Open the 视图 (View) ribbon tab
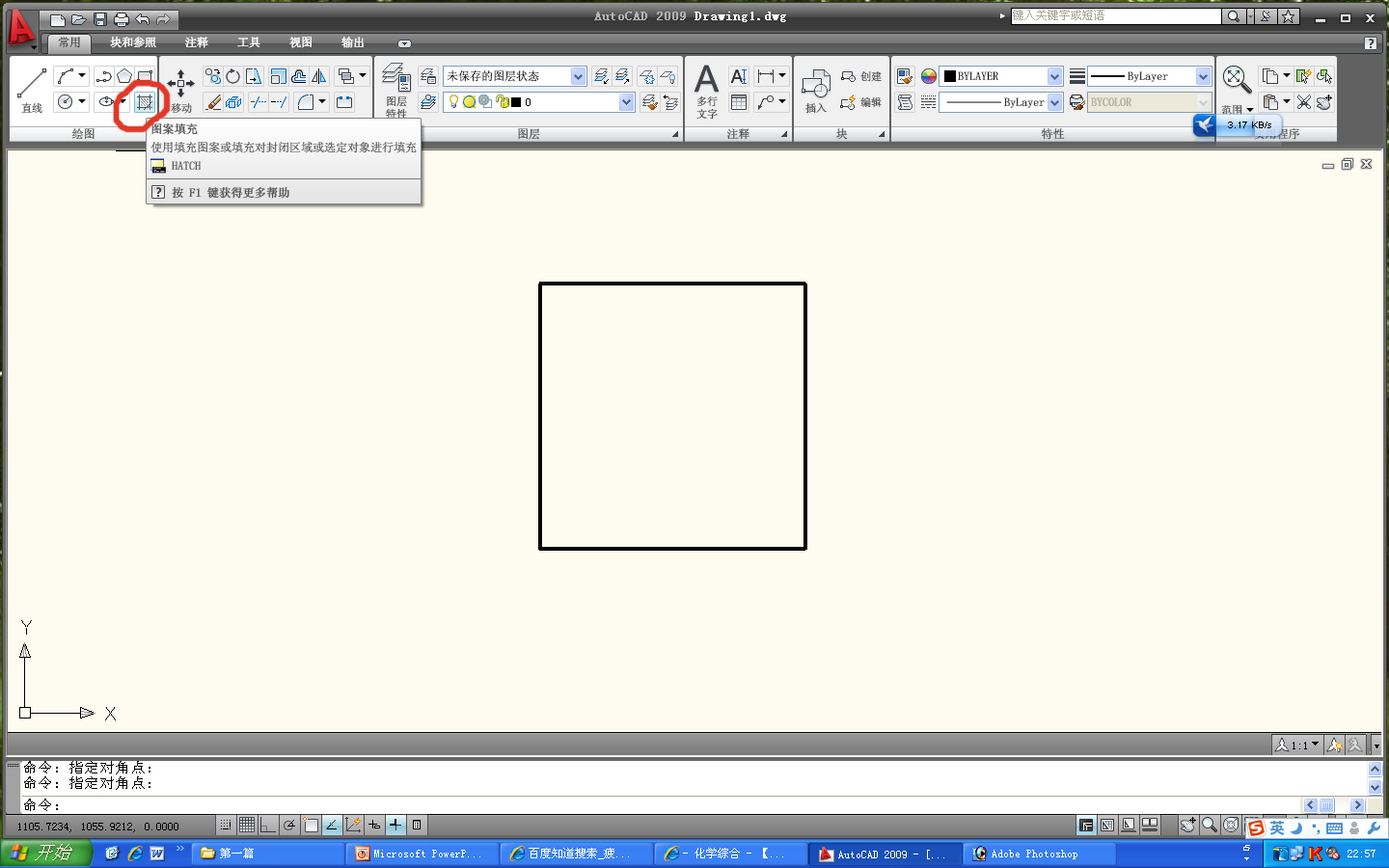This screenshot has width=1389, height=868. (x=301, y=42)
